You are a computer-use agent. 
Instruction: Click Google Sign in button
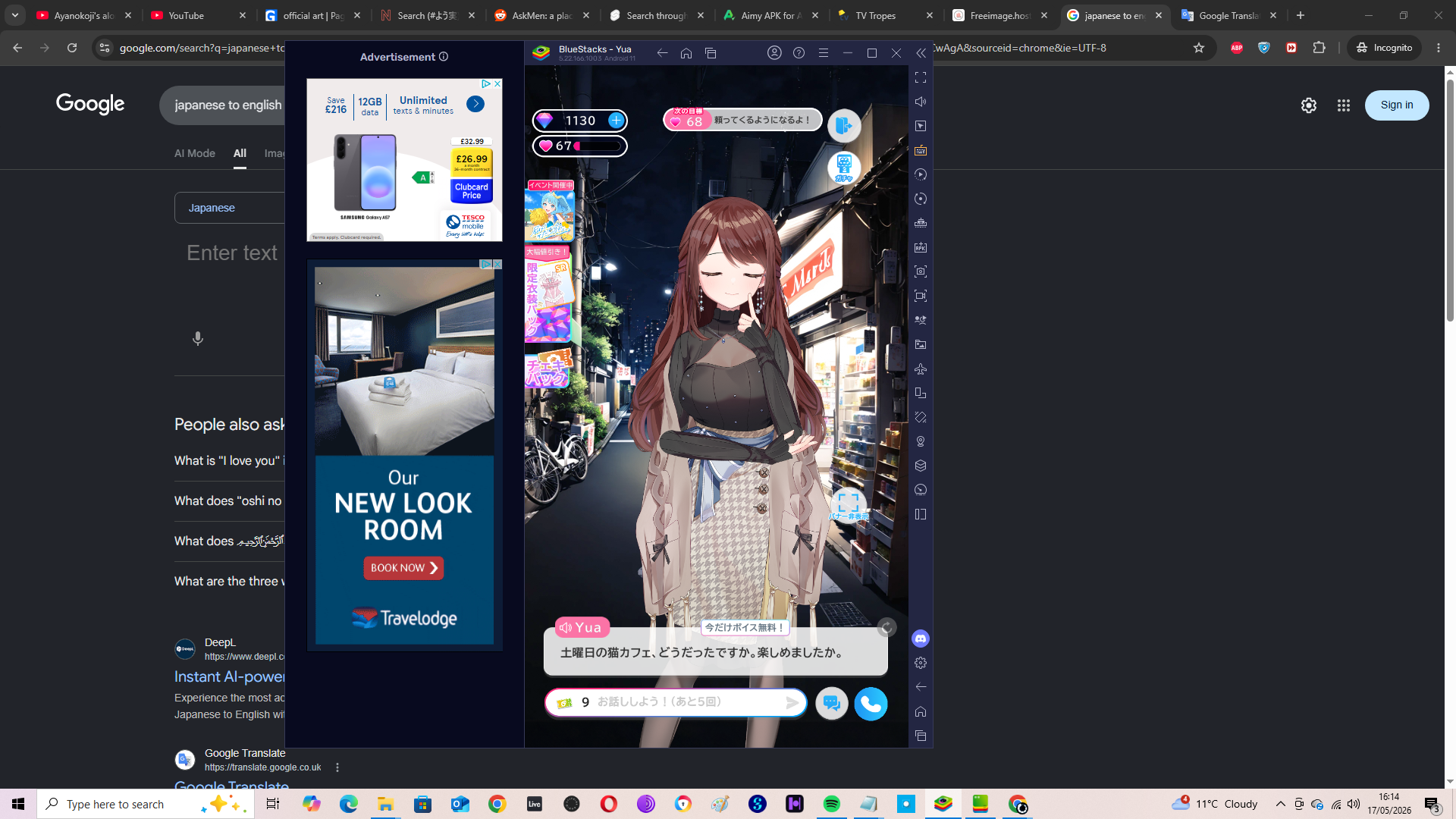tap(1397, 105)
